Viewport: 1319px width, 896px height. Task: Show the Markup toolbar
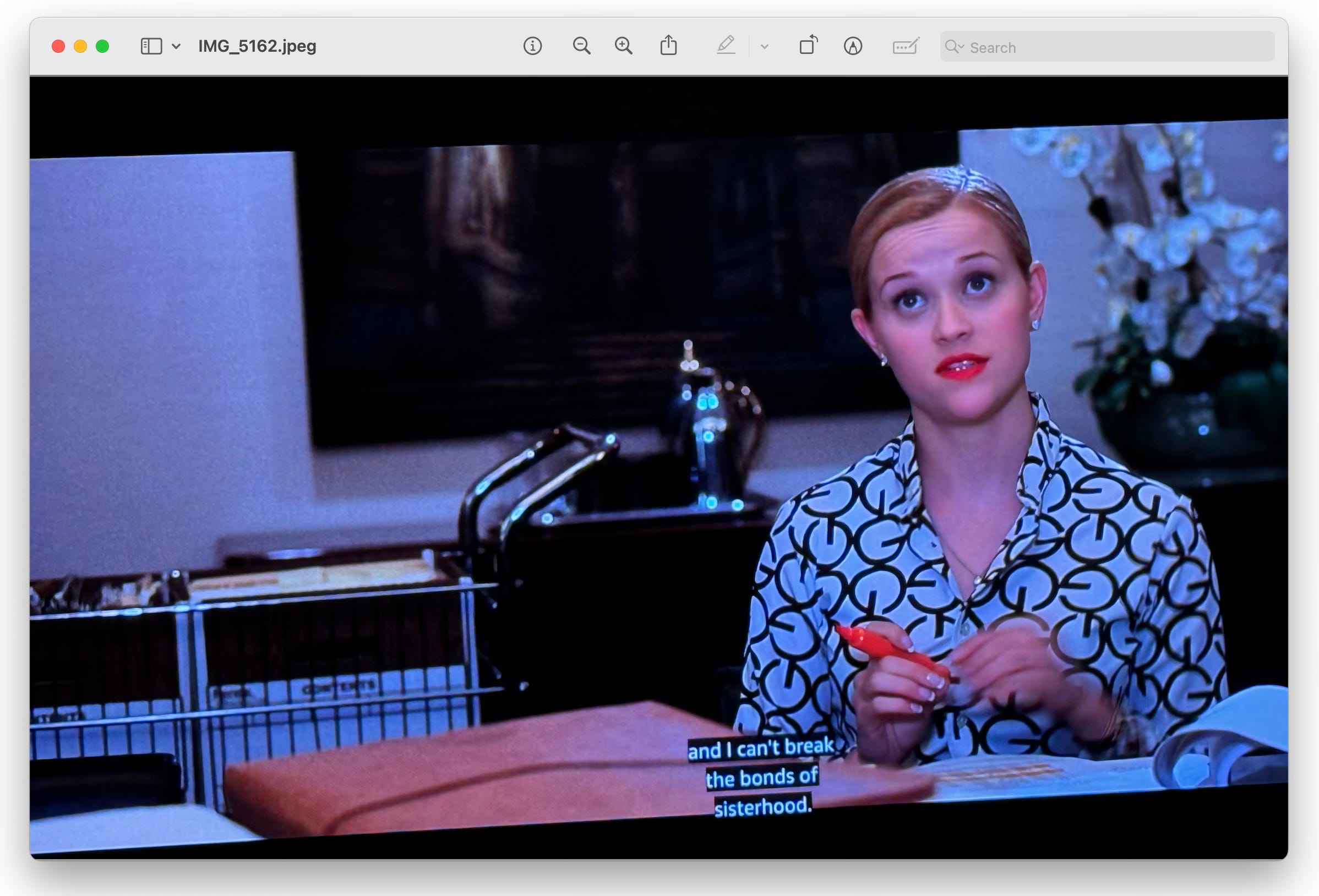(x=853, y=46)
